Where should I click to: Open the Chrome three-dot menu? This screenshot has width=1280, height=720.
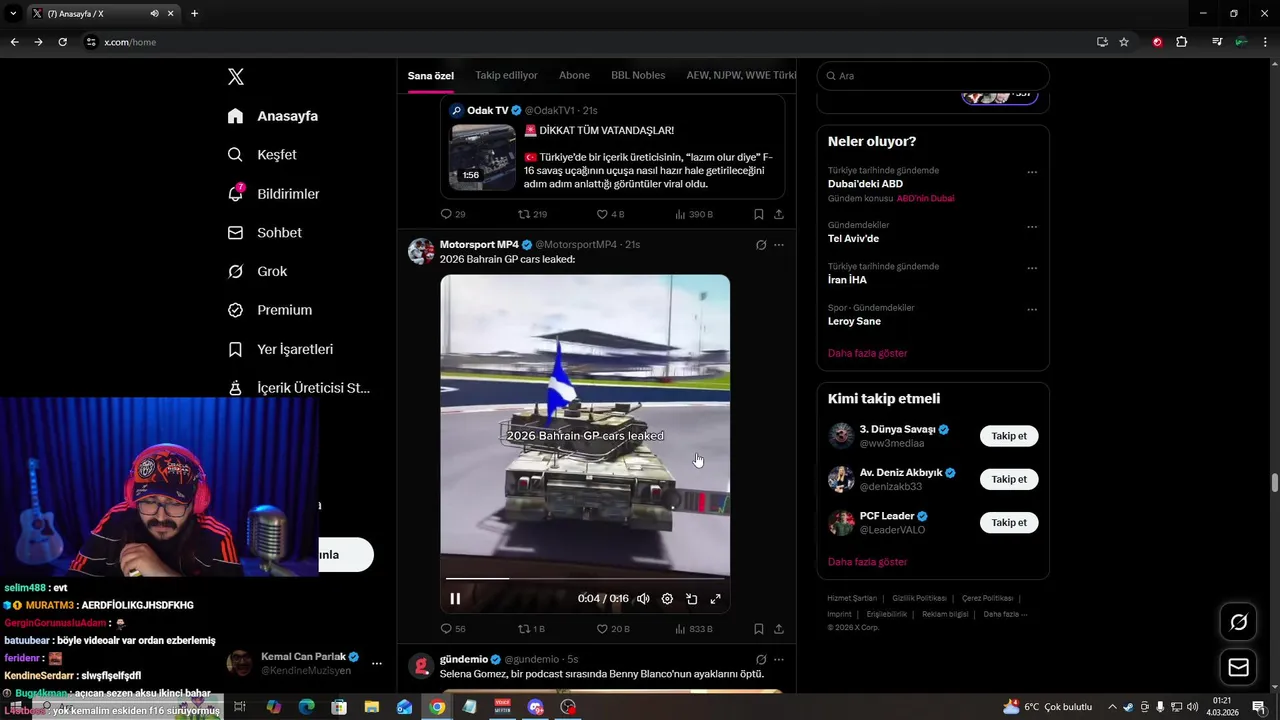click(1265, 42)
